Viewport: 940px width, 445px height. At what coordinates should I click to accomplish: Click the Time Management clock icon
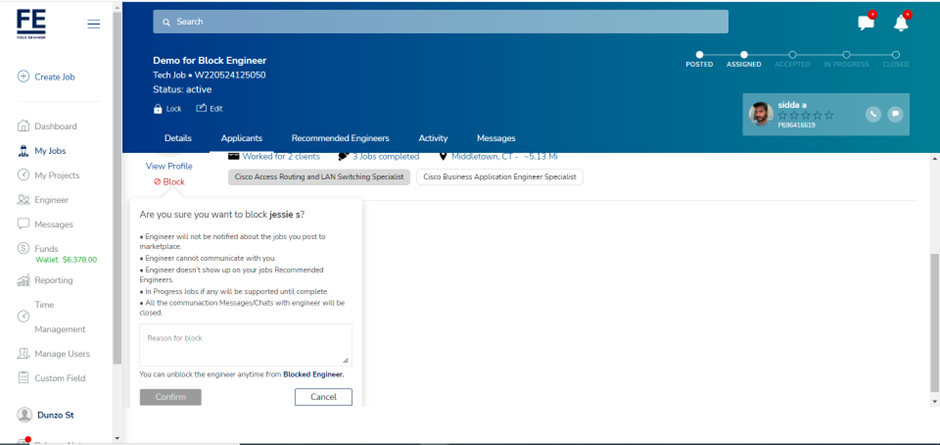(23, 317)
